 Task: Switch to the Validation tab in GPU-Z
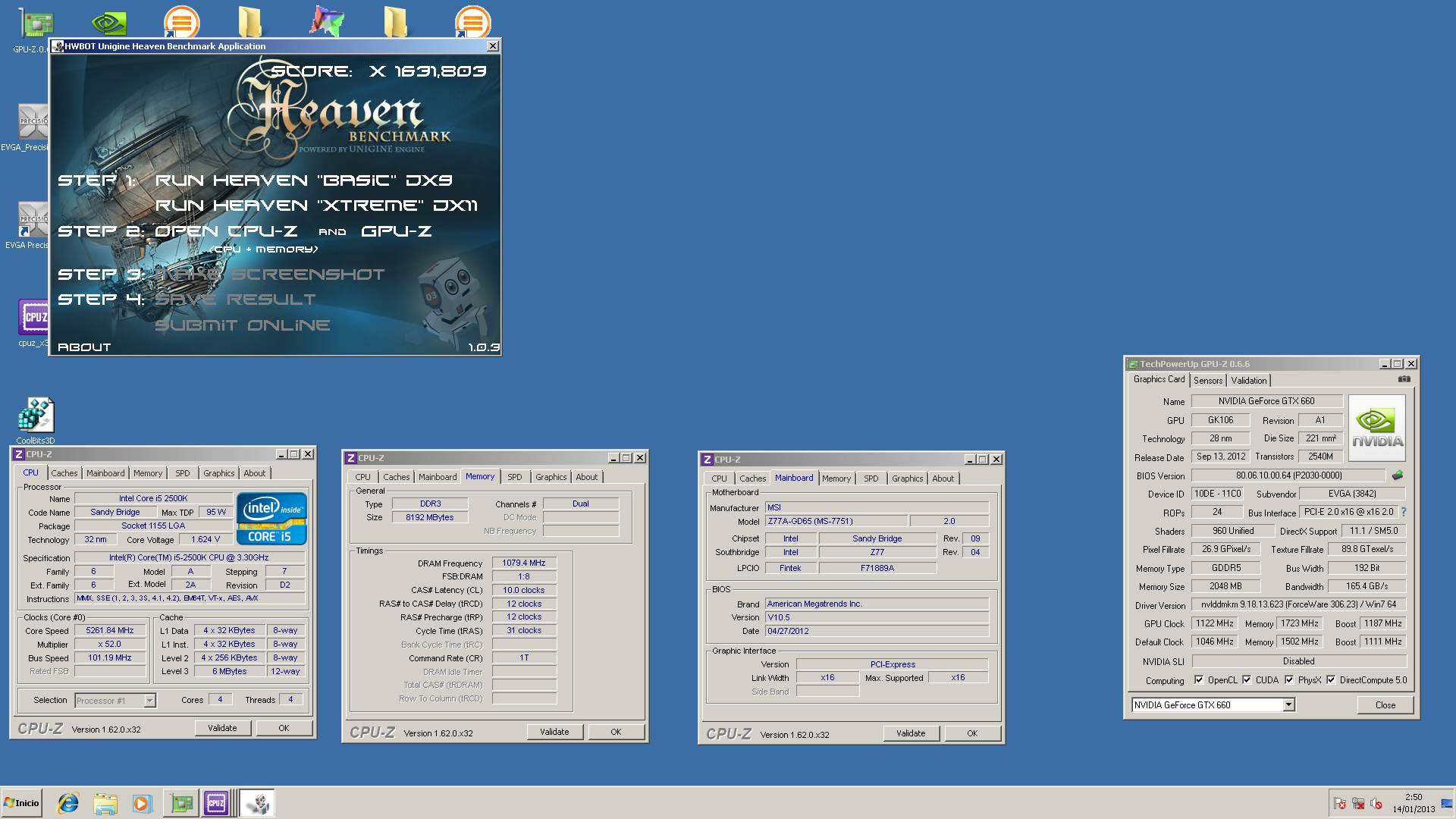coord(1248,381)
